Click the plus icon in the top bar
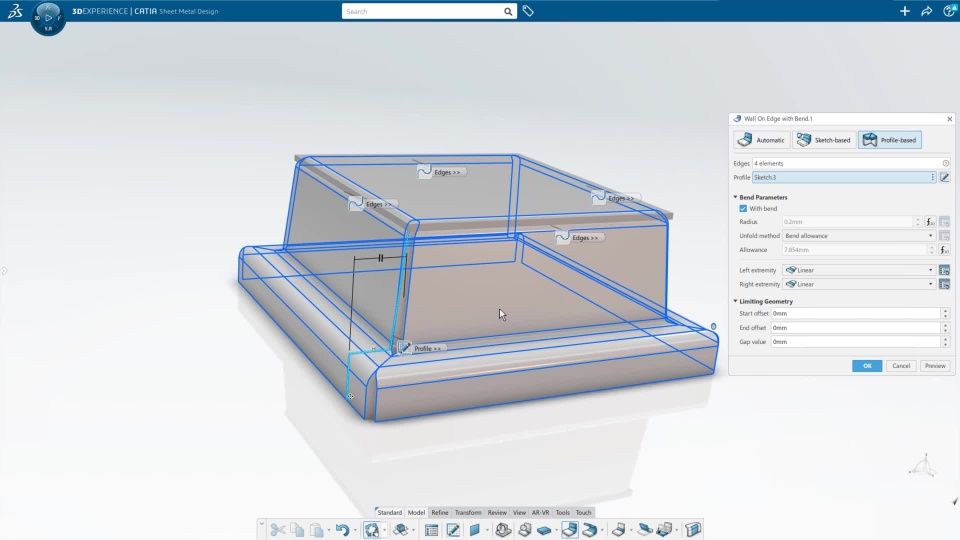The width and height of the screenshot is (960, 540). tap(904, 11)
